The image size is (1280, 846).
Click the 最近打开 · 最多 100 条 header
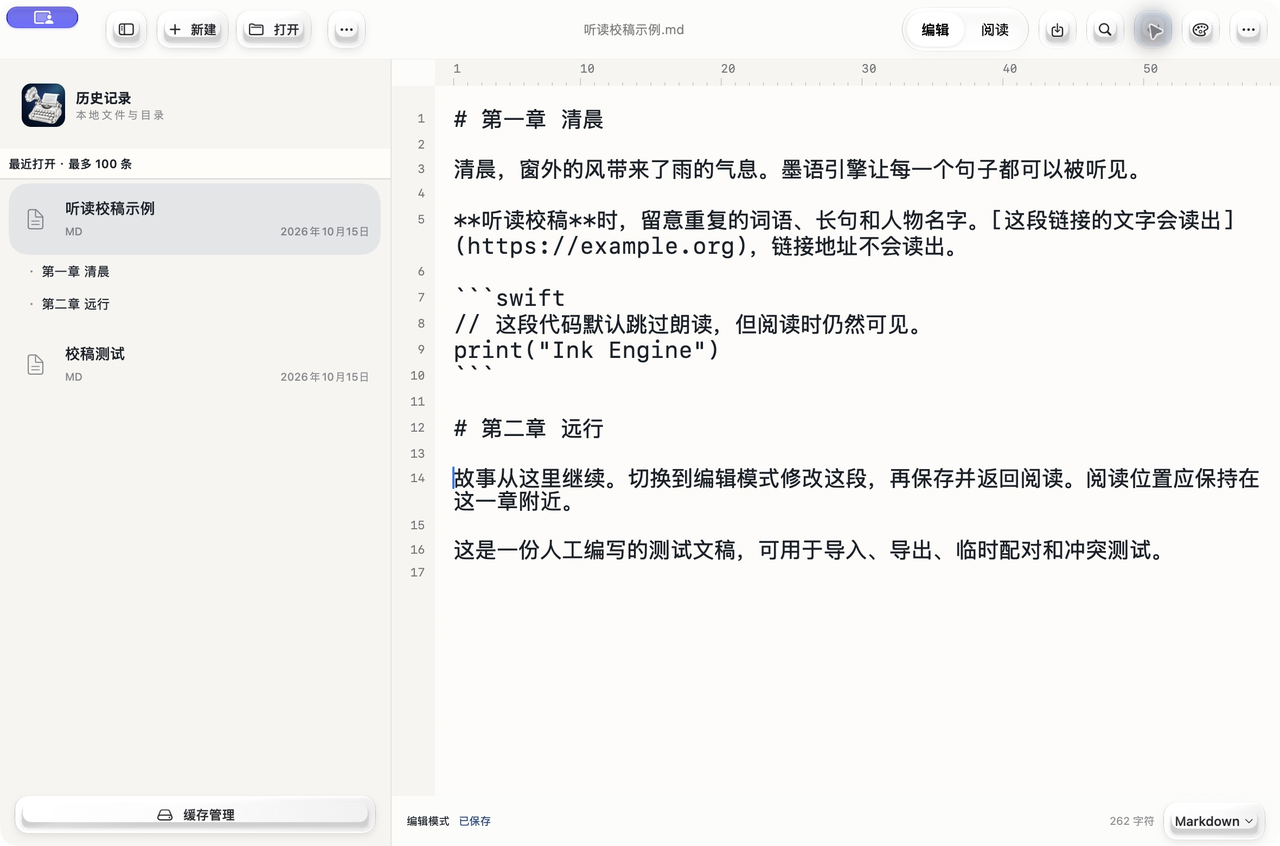[71, 163]
